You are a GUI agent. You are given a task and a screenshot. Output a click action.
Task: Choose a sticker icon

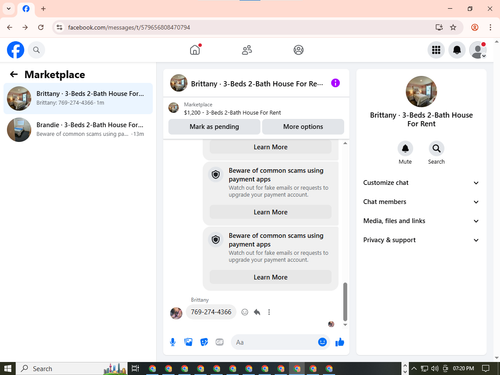click(x=204, y=342)
